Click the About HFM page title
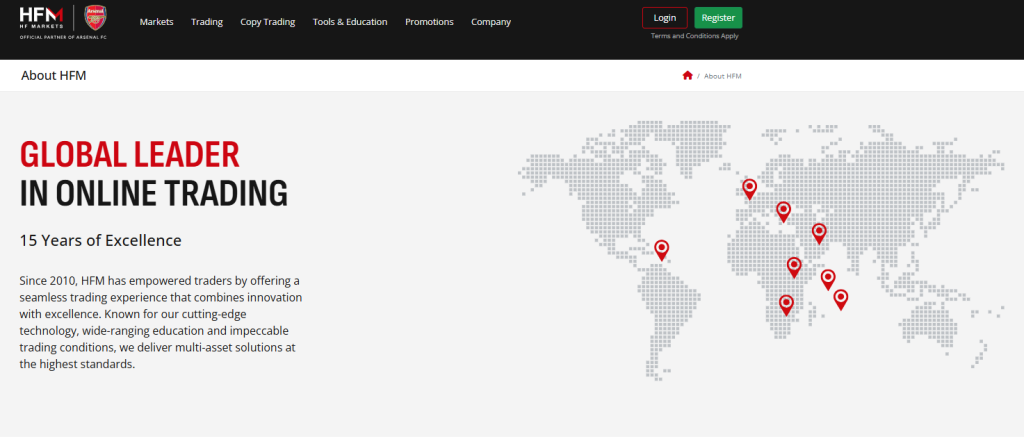 click(x=54, y=76)
